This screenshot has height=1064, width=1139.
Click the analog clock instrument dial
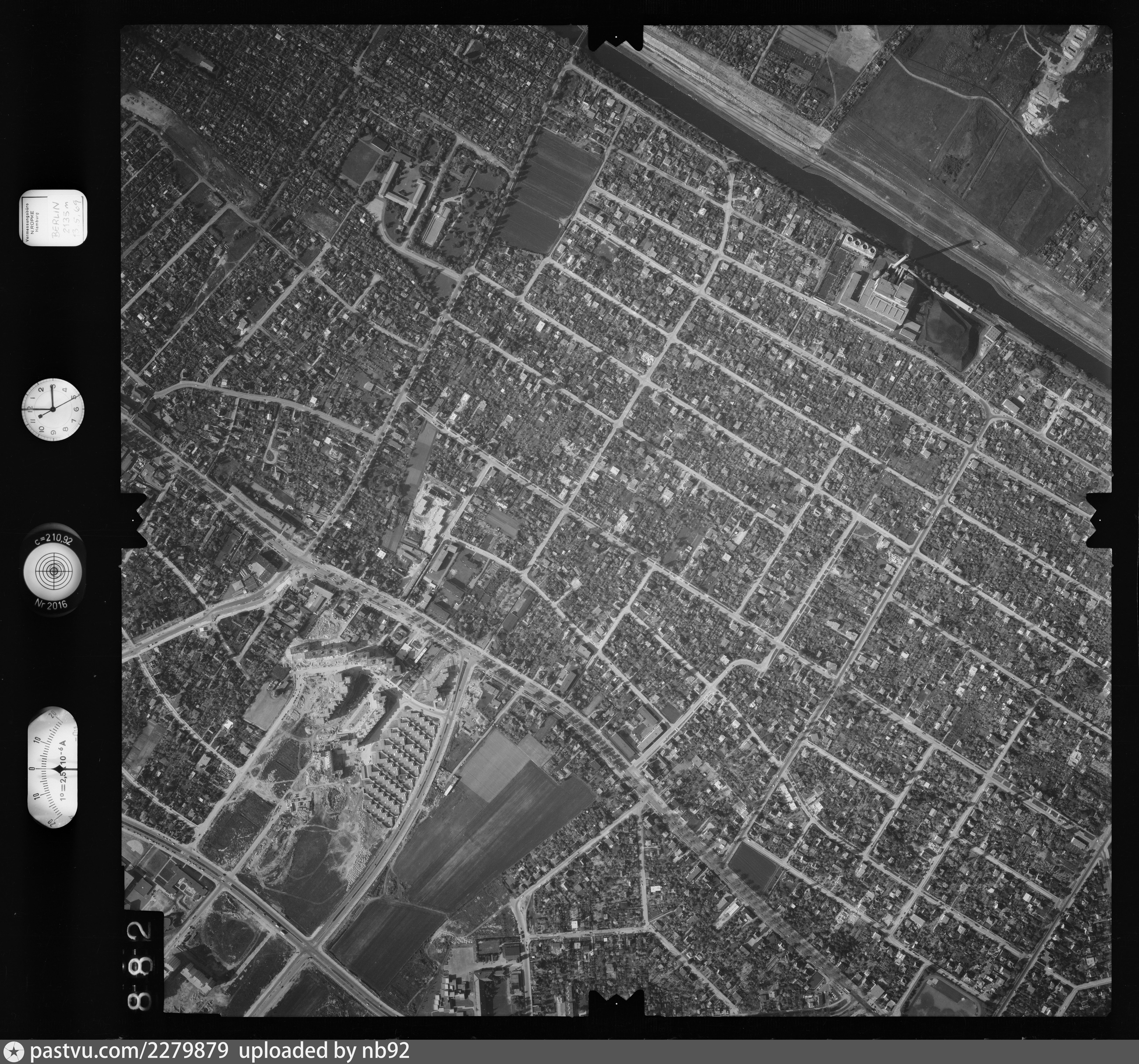(53, 409)
